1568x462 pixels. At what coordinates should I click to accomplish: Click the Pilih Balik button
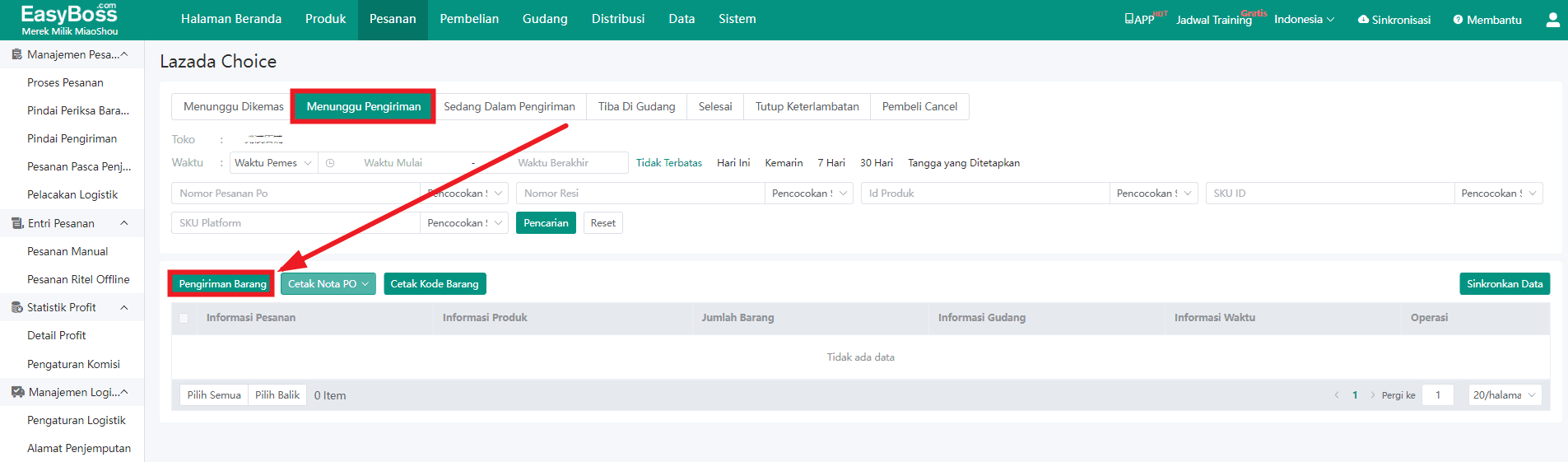coord(277,395)
